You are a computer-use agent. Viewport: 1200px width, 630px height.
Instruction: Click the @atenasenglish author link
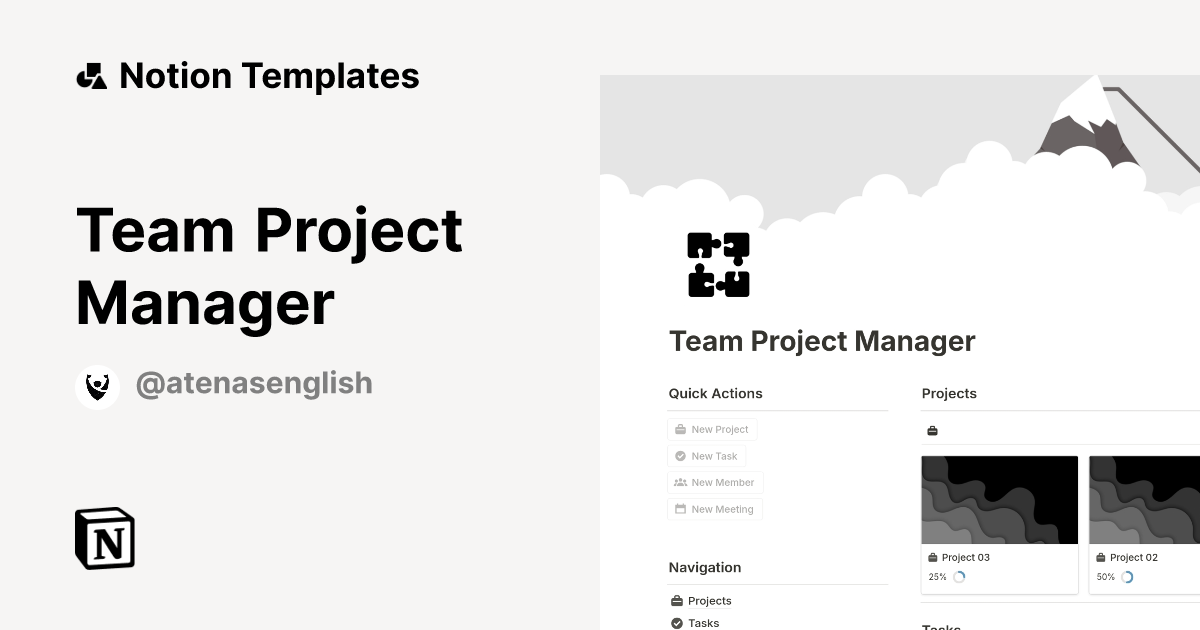pyautogui.click(x=254, y=384)
